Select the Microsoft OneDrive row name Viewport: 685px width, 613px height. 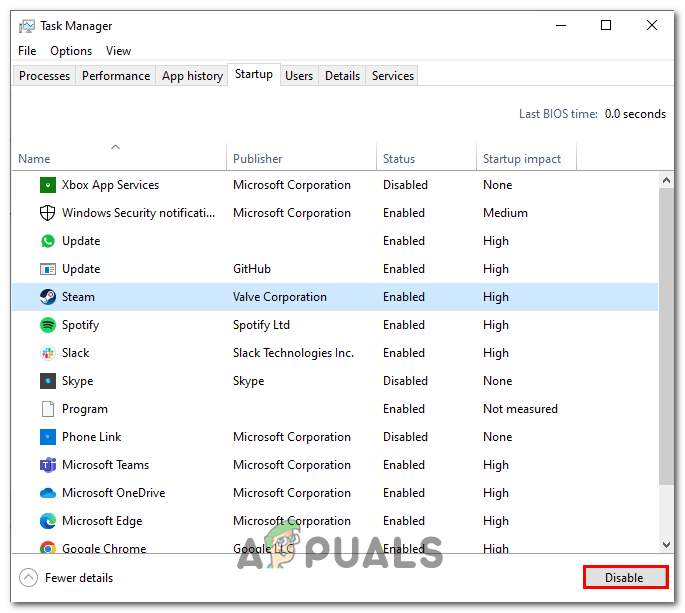114,493
